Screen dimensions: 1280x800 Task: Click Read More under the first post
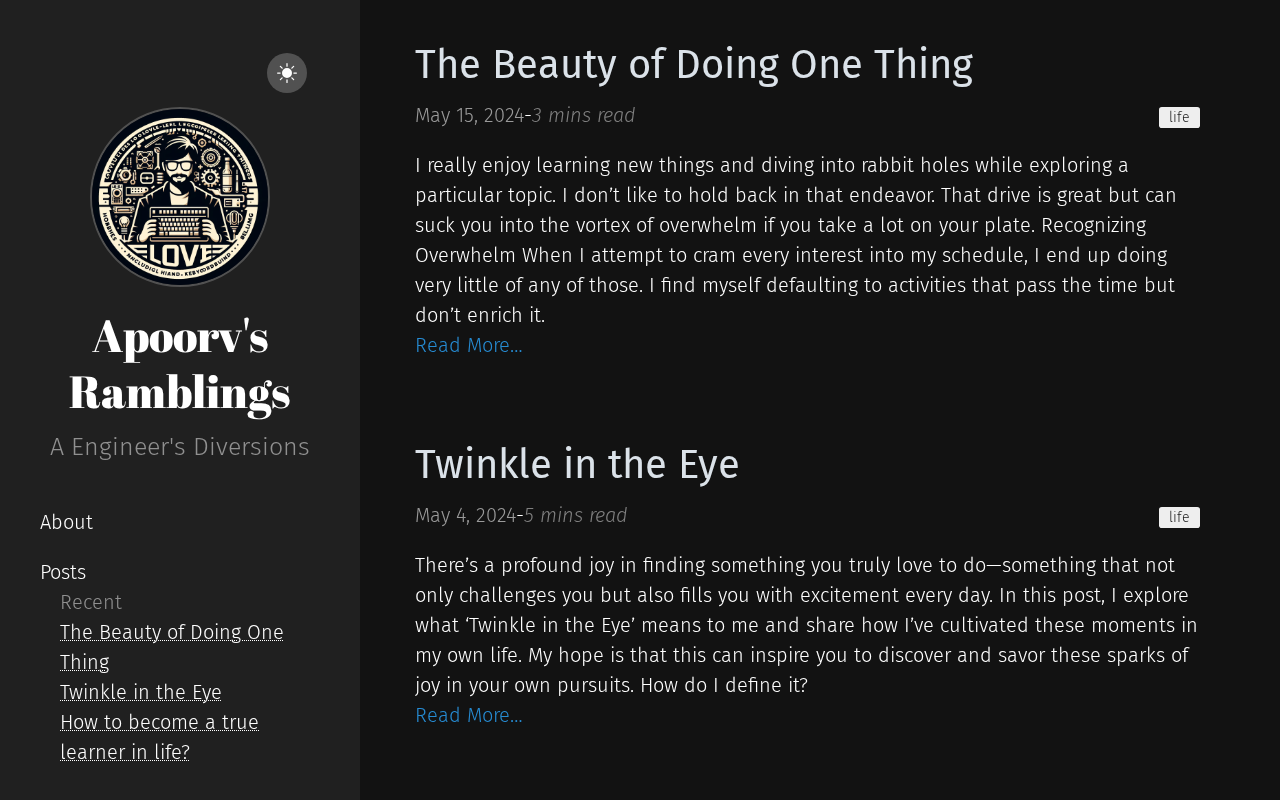click(x=469, y=345)
